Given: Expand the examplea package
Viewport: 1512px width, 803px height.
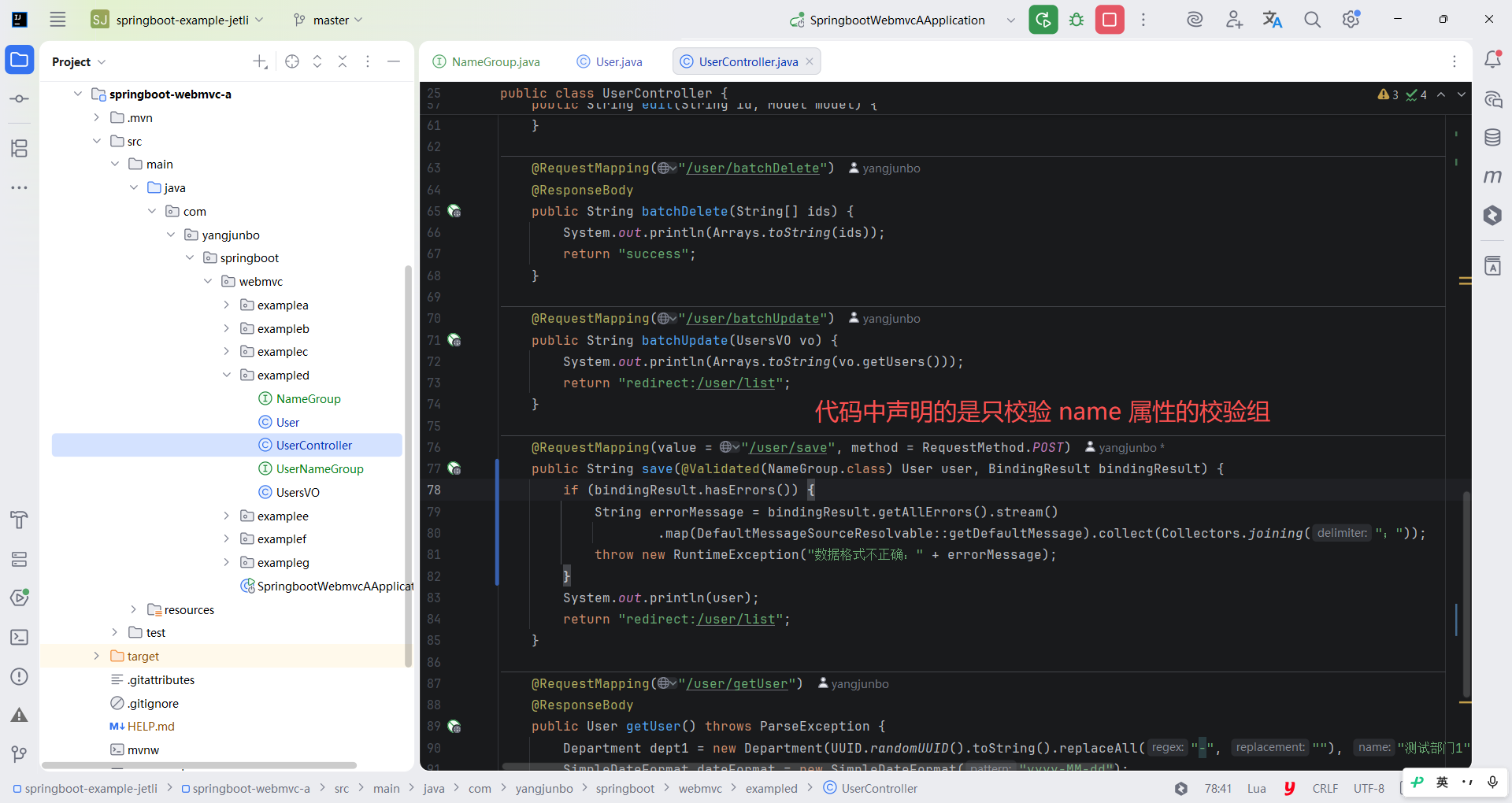Looking at the screenshot, I should pos(226,305).
